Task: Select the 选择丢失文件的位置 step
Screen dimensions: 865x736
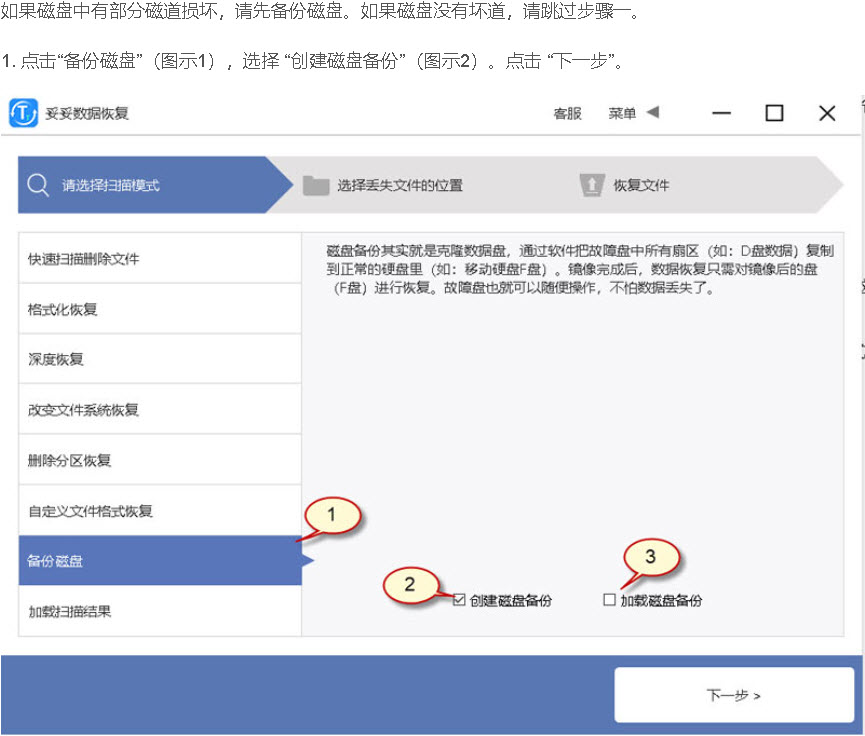Action: coord(399,185)
